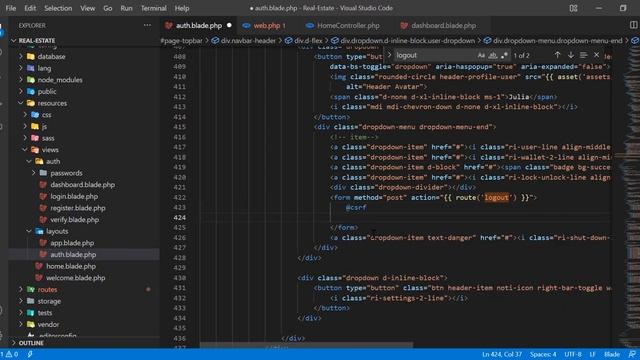Image resolution: width=640 pixels, height=360 pixels.
Task: Open the View menu
Action: pos(87,8)
